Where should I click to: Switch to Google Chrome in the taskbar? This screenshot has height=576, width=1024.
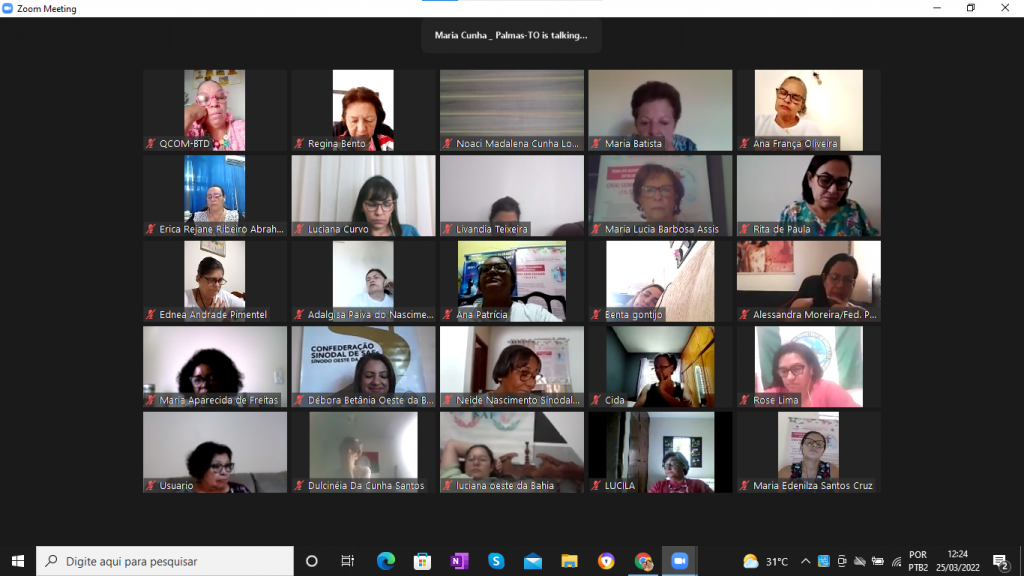(643, 561)
